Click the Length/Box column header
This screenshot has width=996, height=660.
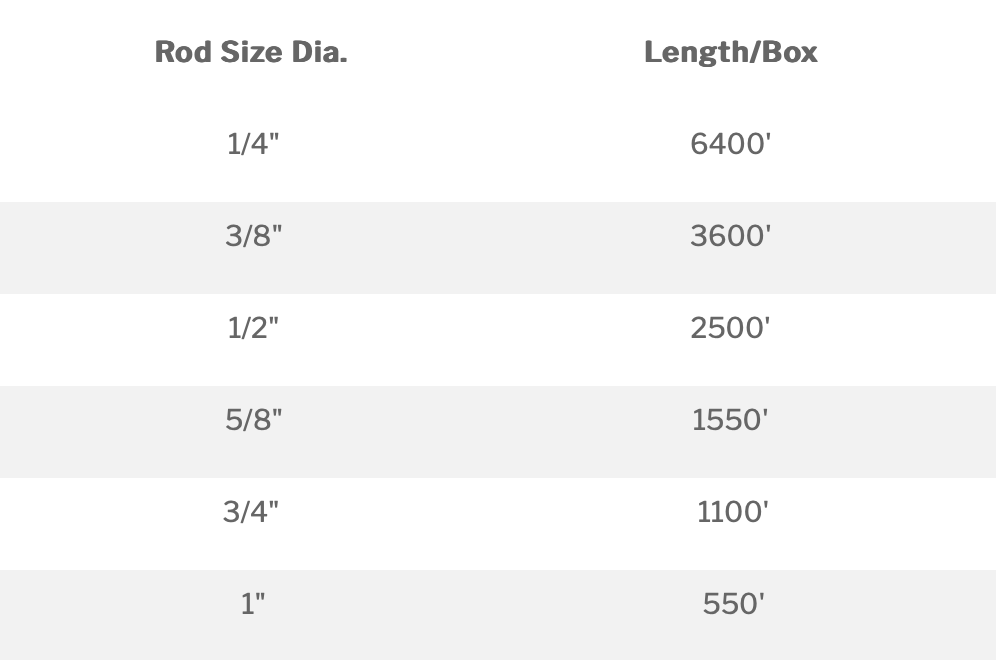coord(730,53)
